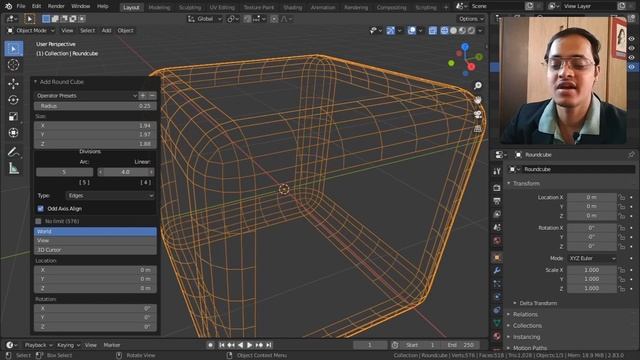Switch to rendered viewport shading
The image size is (640, 360).
pyautogui.click(x=471, y=31)
